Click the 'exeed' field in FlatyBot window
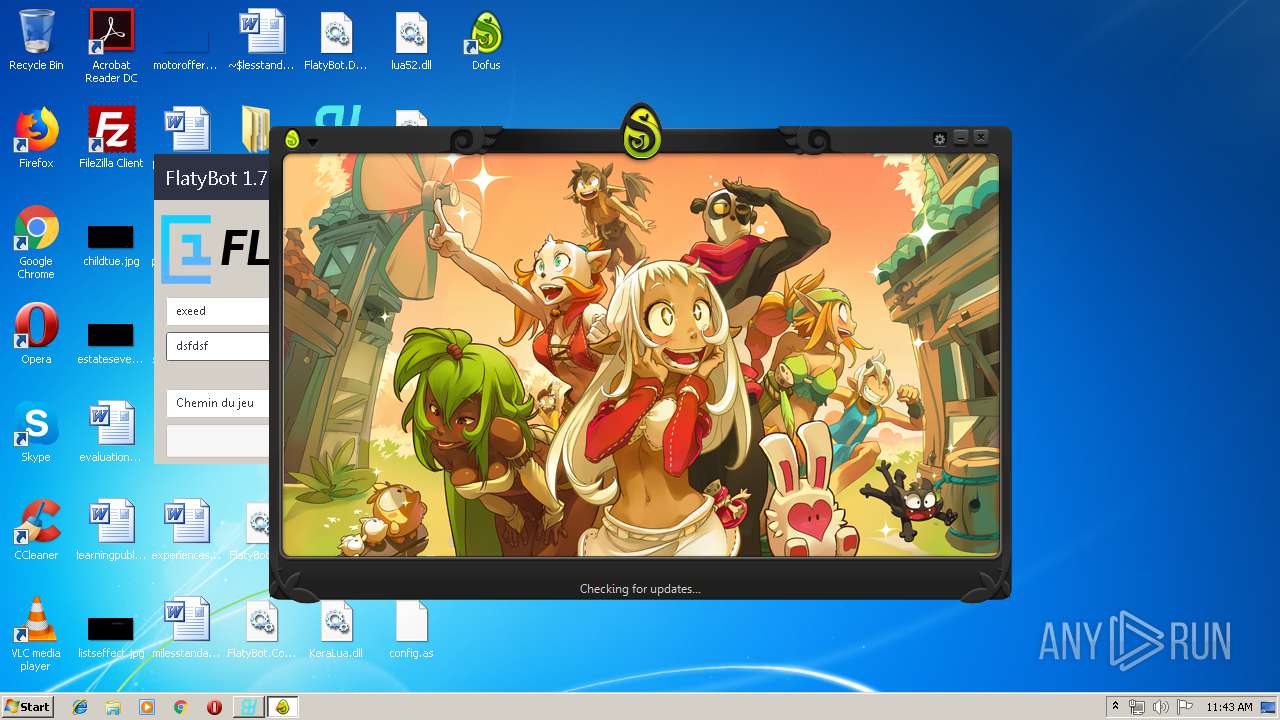This screenshot has height=720, width=1280. pyautogui.click(x=218, y=311)
